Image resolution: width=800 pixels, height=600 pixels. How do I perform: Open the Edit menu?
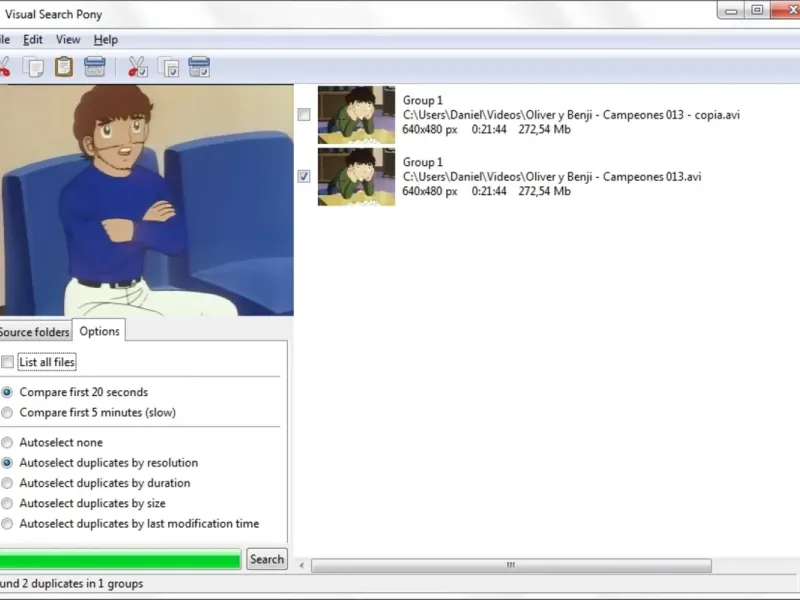(33, 40)
